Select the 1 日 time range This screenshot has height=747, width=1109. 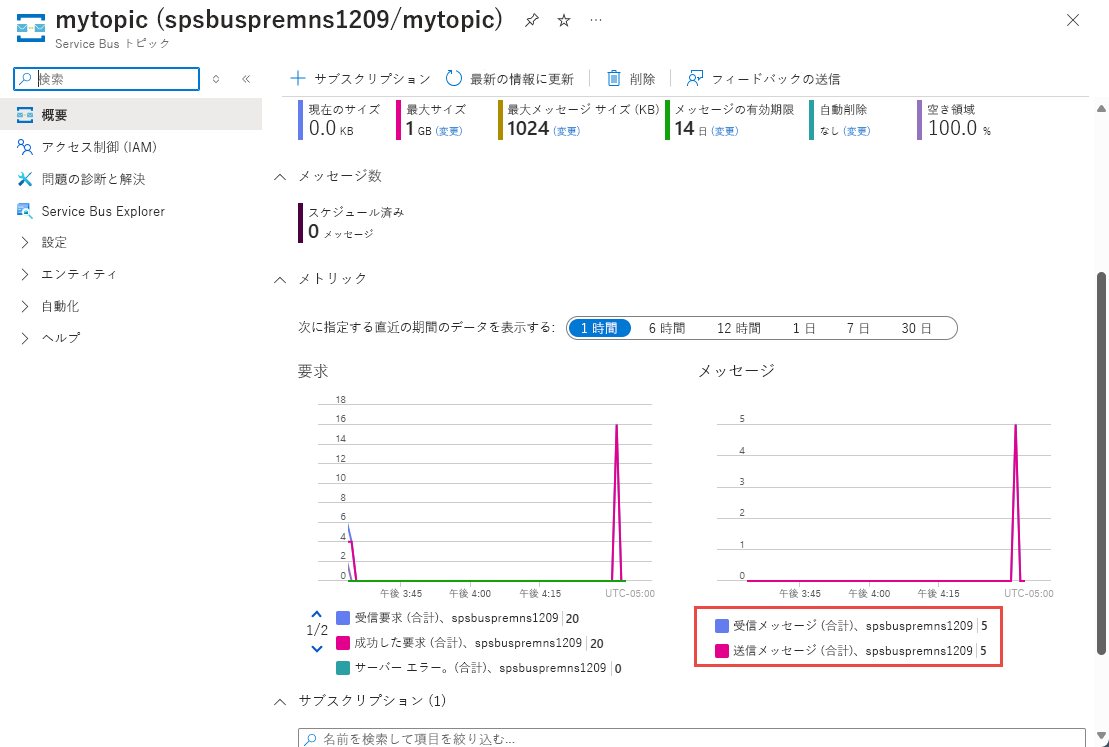point(803,328)
